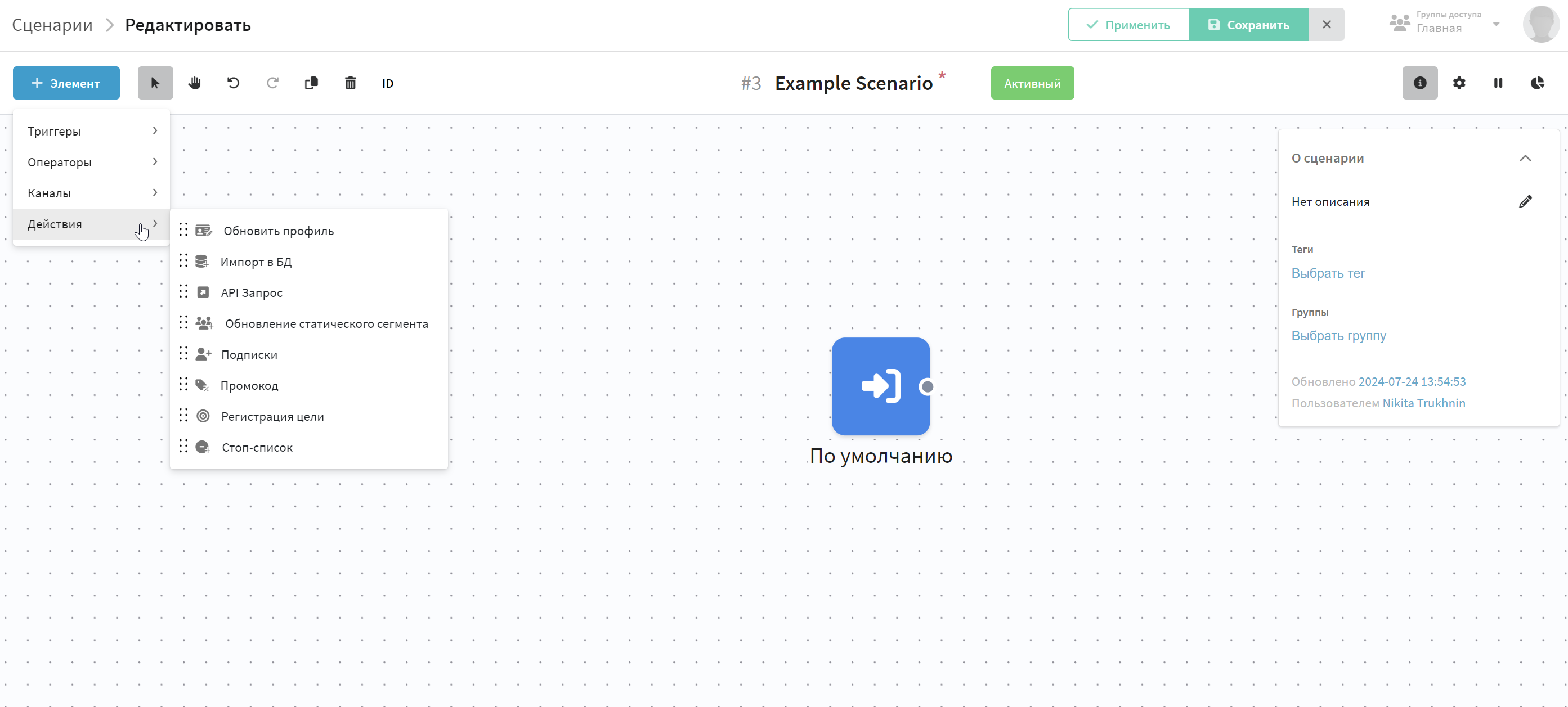Select the Copy element icon
1568x707 pixels.
311,83
